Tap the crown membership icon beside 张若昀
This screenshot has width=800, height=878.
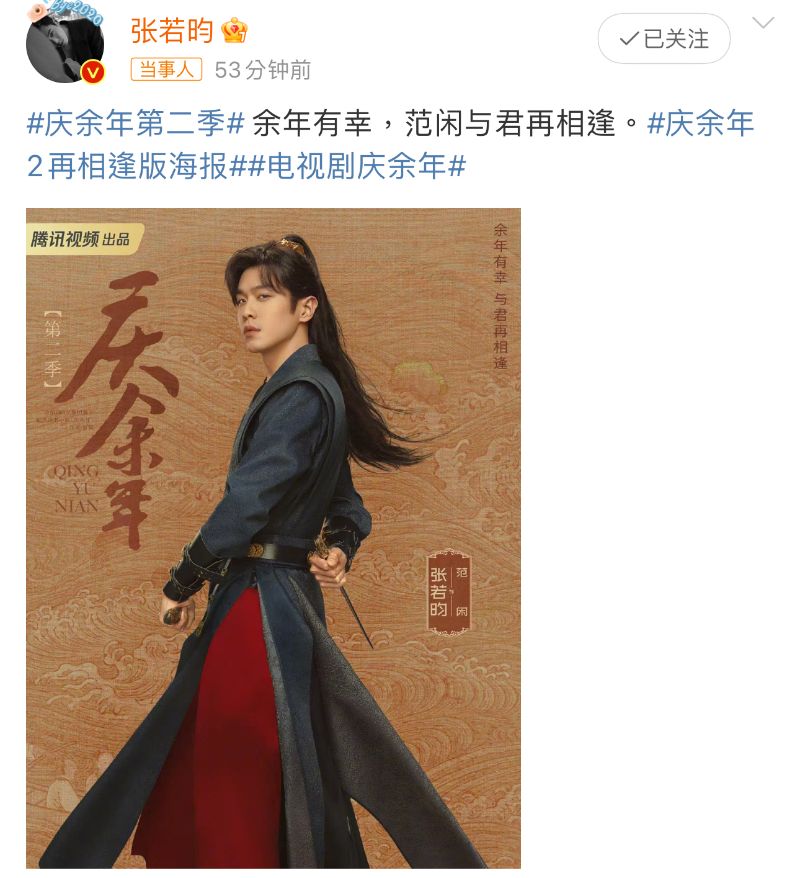(x=234, y=30)
